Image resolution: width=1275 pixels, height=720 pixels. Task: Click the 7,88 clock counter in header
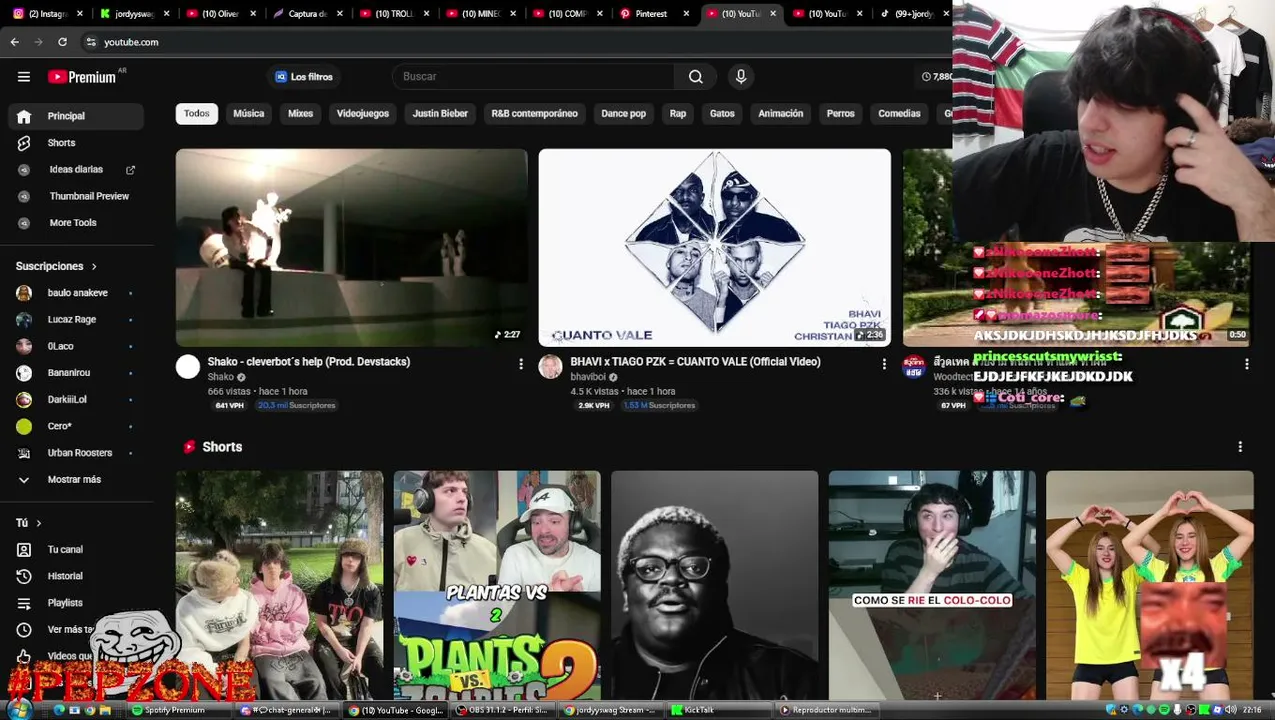[936, 77]
